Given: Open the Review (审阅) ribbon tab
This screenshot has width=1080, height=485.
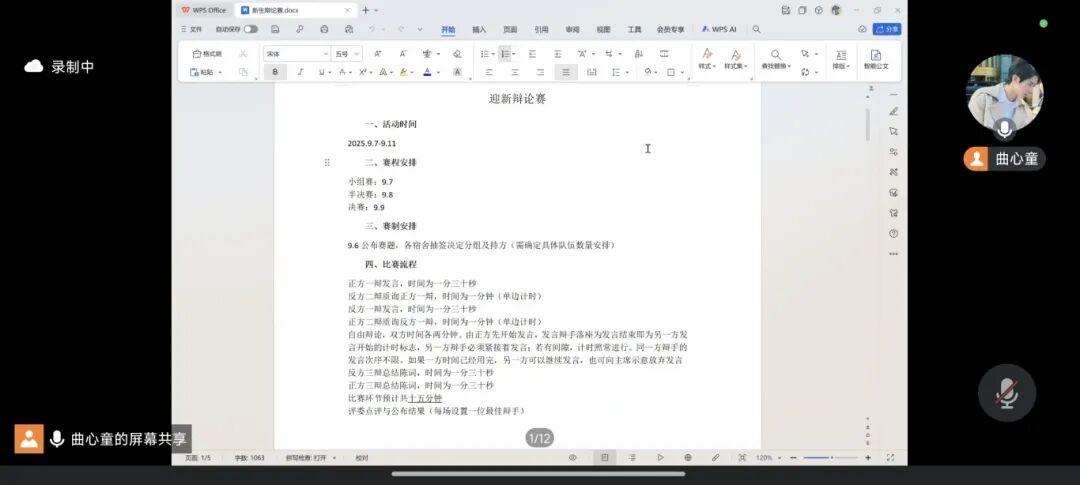Looking at the screenshot, I should 572,29.
